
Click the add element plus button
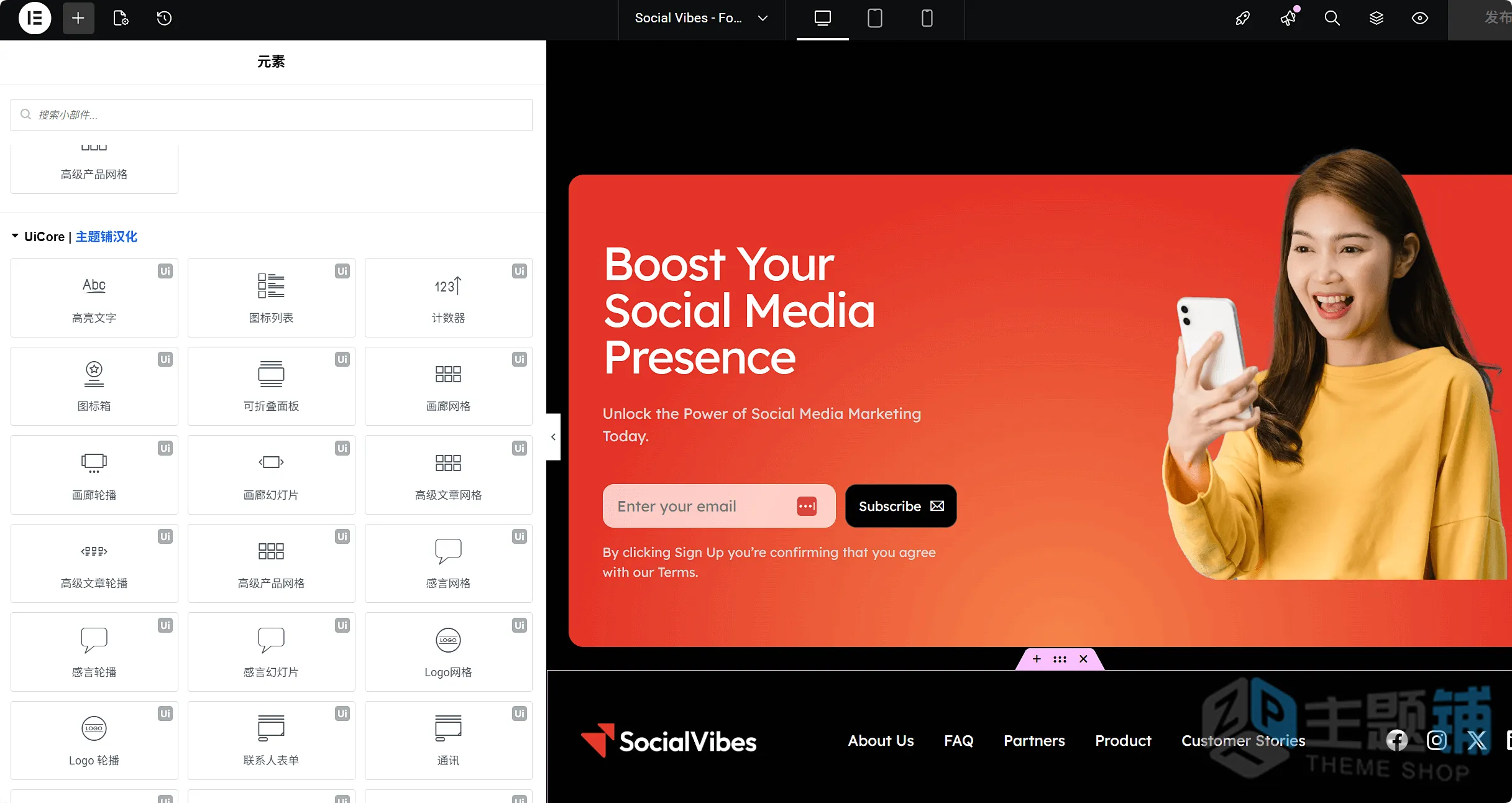pyautogui.click(x=78, y=18)
